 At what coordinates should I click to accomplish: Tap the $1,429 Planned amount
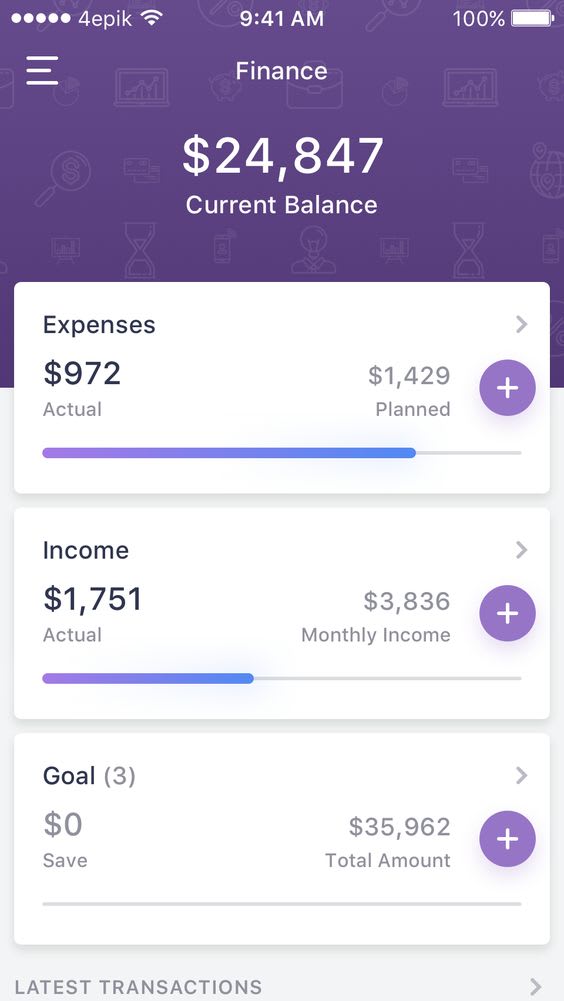tap(409, 375)
